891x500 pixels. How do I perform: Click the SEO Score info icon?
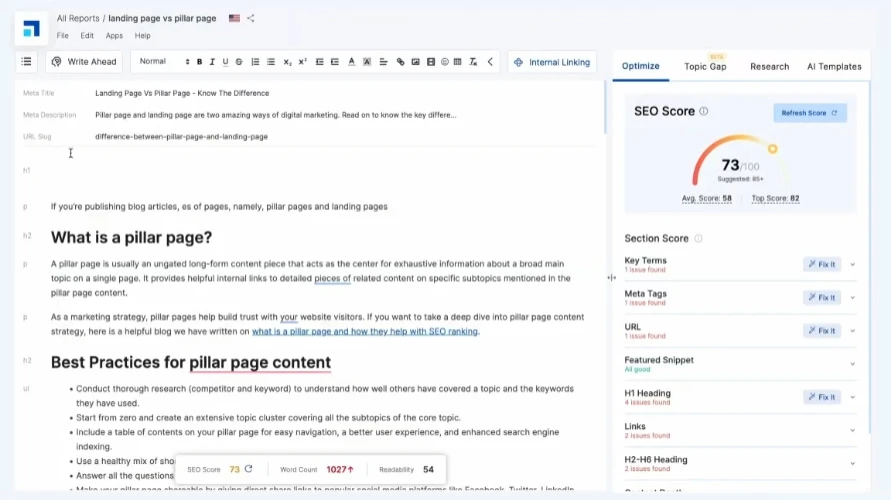[703, 111]
